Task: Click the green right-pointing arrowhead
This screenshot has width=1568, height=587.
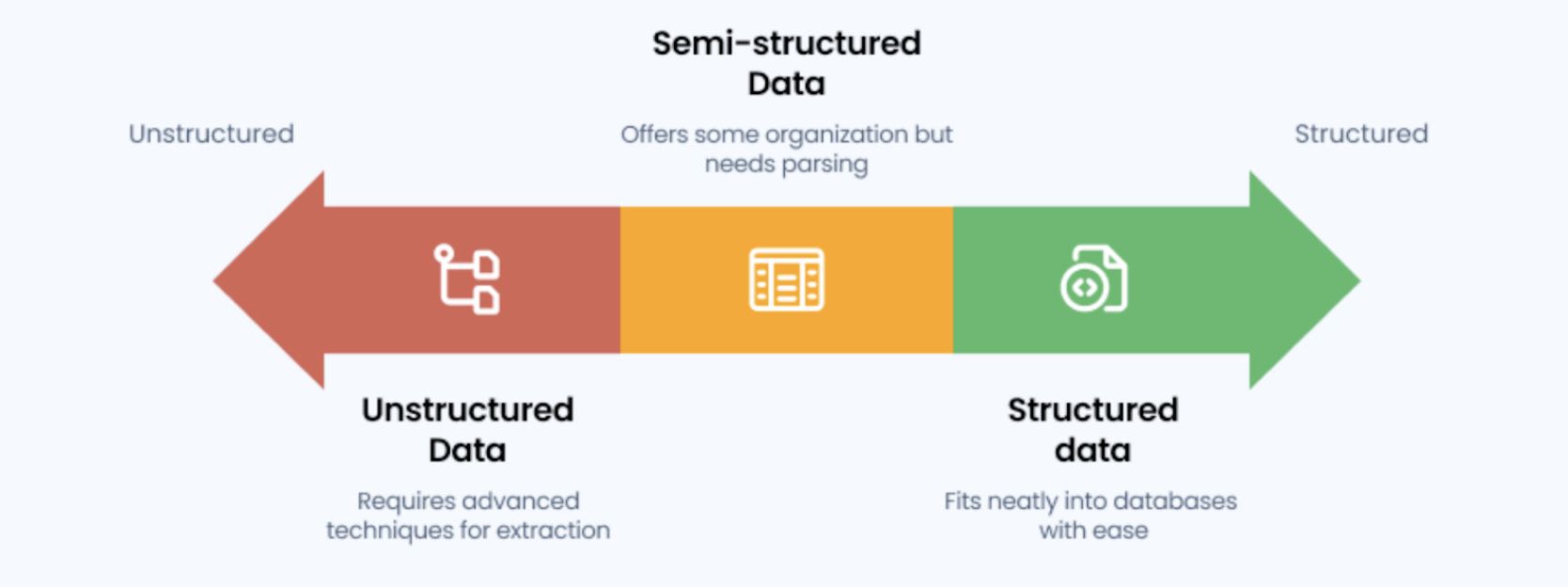Action: [1302, 279]
